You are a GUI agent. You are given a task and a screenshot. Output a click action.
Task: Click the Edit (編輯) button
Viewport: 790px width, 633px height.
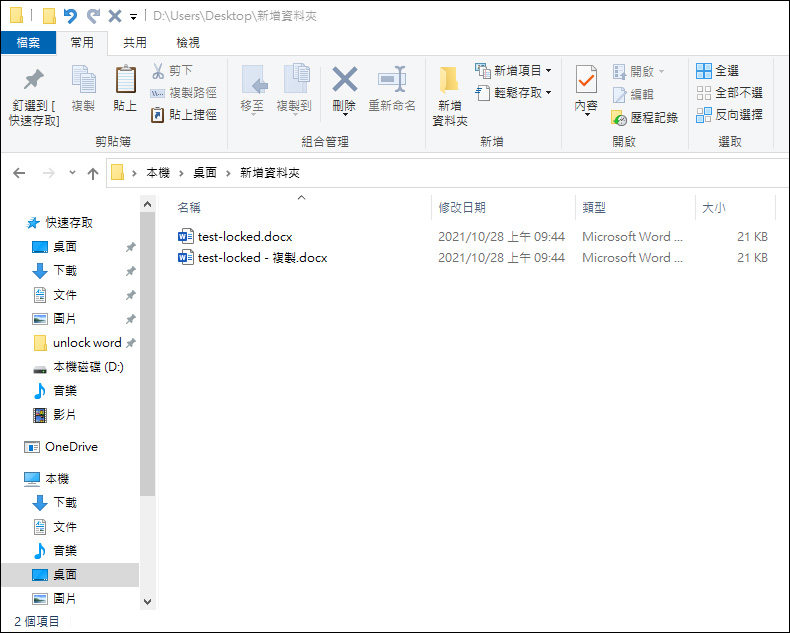(633, 94)
